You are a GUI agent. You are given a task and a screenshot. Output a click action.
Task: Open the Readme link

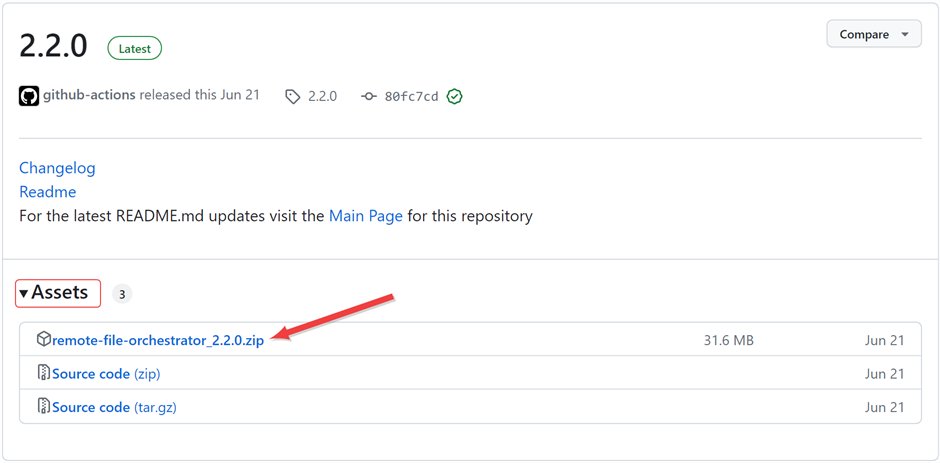(47, 192)
